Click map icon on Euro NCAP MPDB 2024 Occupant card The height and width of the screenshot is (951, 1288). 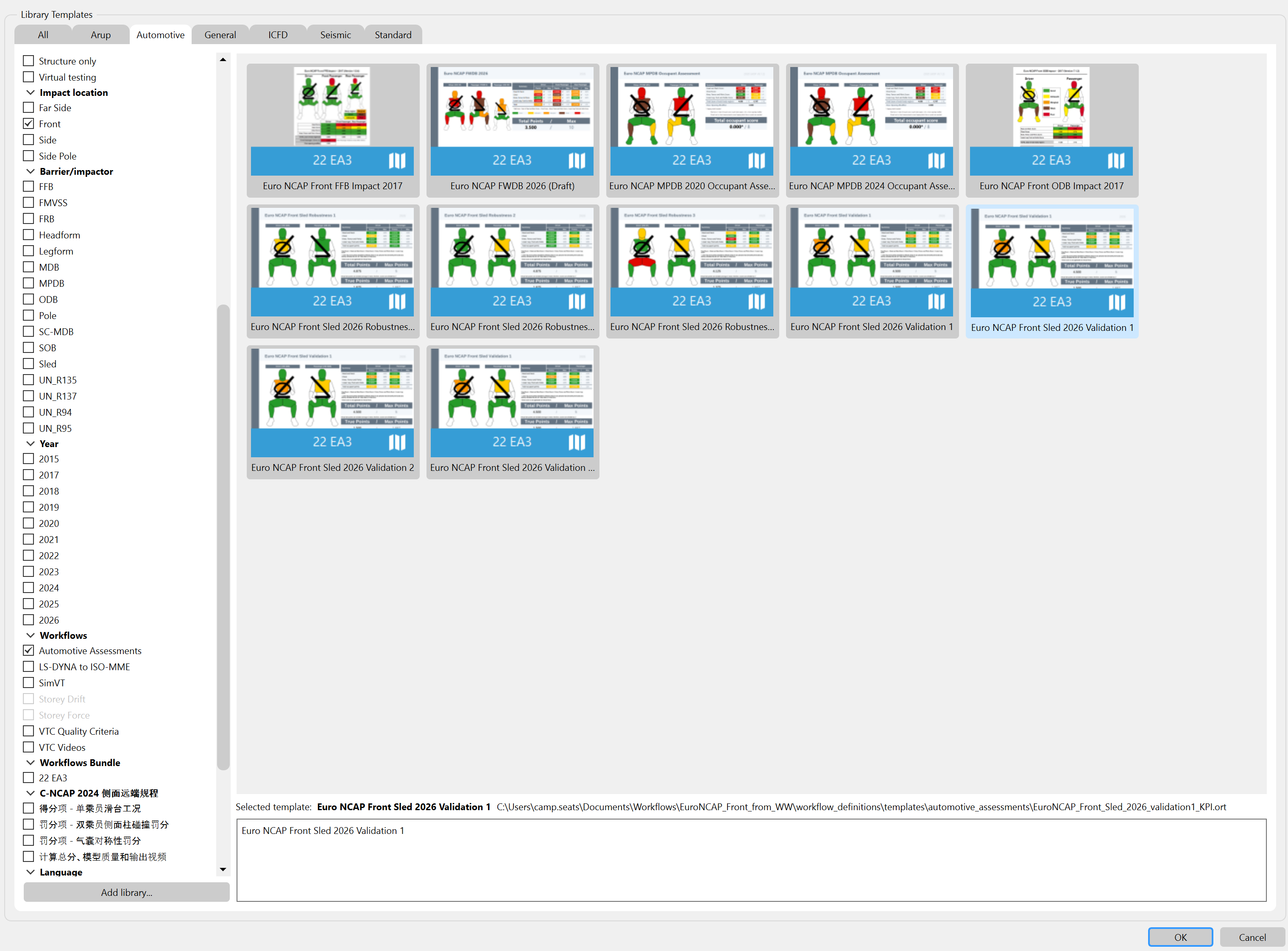[x=936, y=161]
